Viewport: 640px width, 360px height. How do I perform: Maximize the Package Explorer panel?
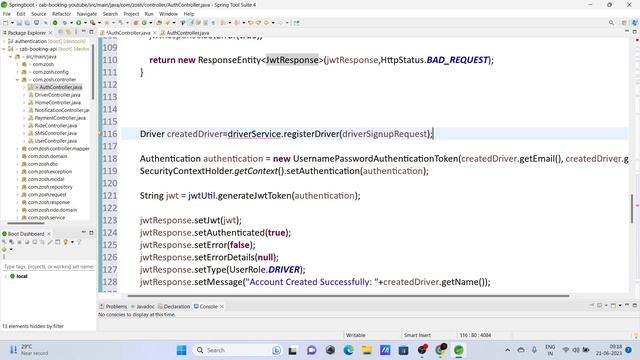[91, 32]
